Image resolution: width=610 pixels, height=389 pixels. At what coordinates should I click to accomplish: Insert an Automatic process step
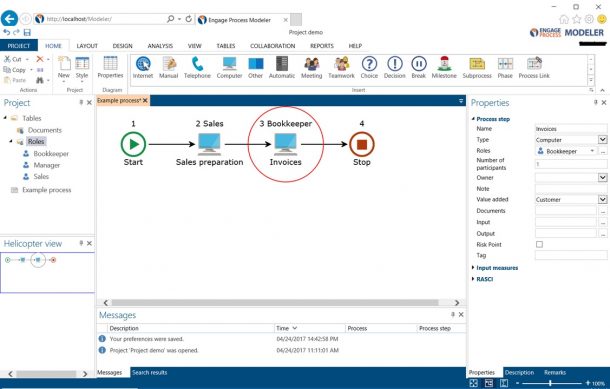click(282, 68)
